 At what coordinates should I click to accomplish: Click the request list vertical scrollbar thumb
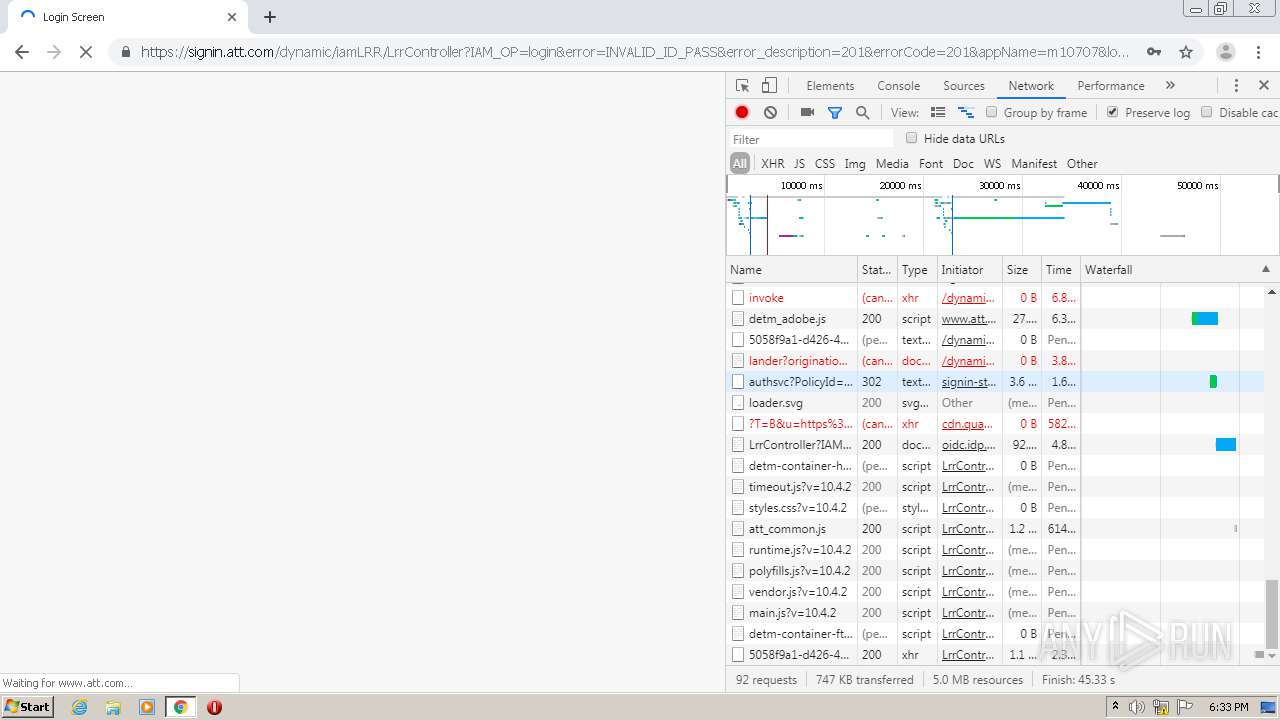click(1272, 614)
